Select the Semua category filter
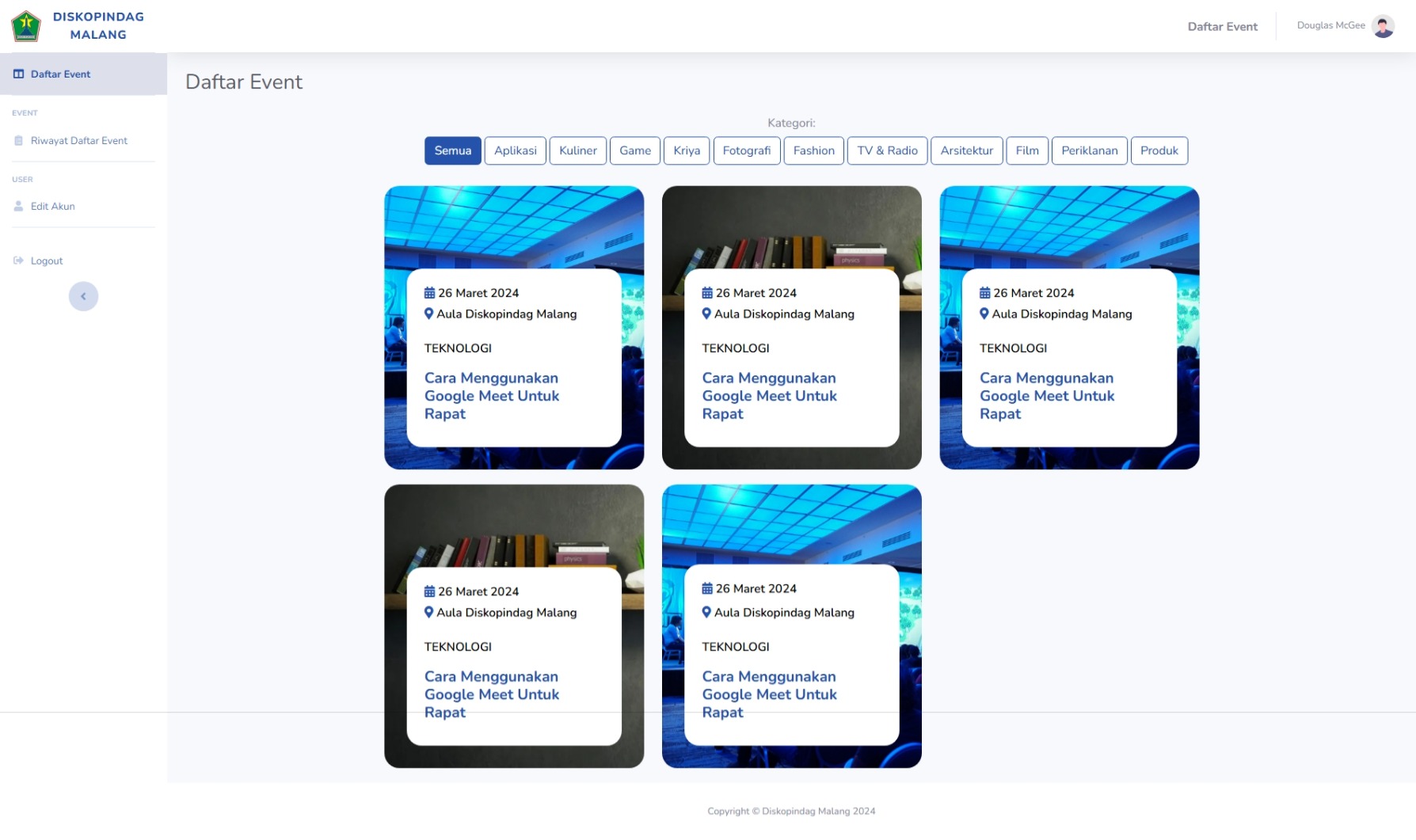1416x840 pixels. (x=453, y=150)
